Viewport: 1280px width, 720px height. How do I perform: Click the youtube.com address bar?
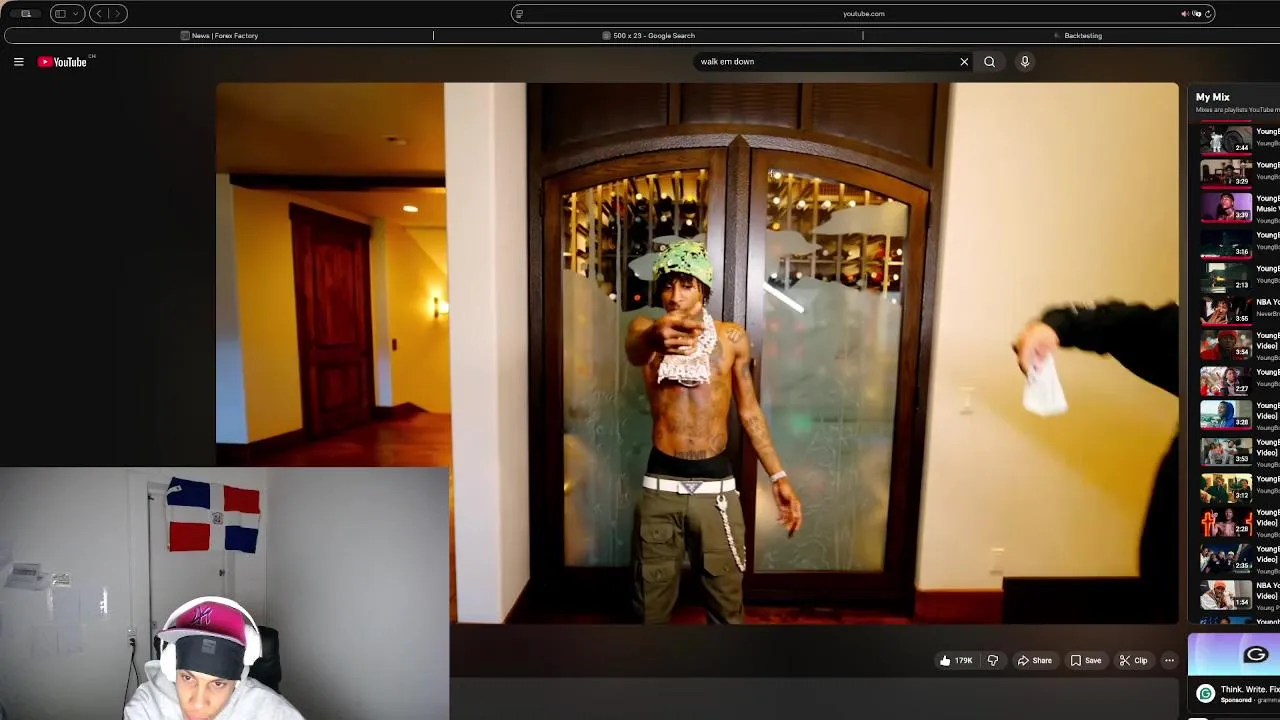pyautogui.click(x=863, y=14)
